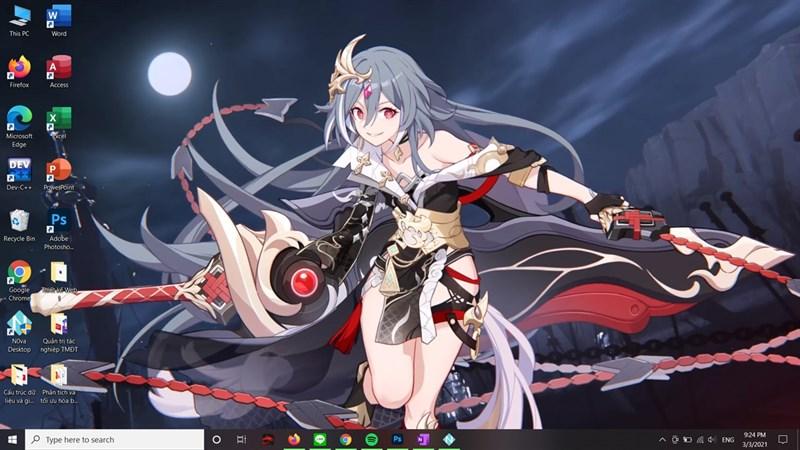
Task: Open Task View on the taskbar
Action: click(x=241, y=439)
